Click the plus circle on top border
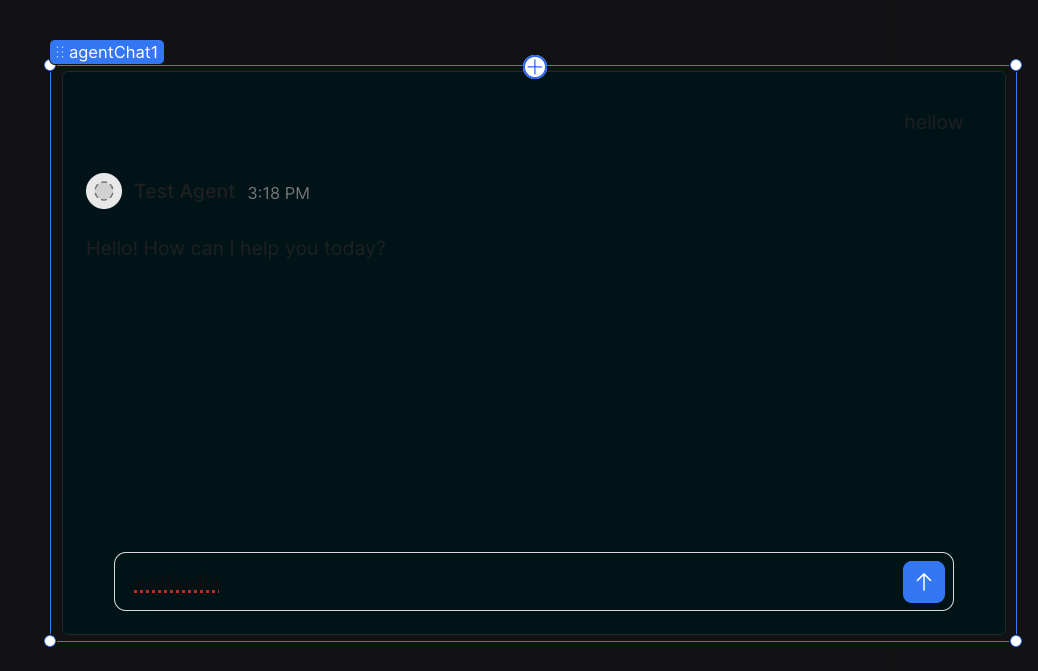The width and height of the screenshot is (1038, 671). point(535,67)
